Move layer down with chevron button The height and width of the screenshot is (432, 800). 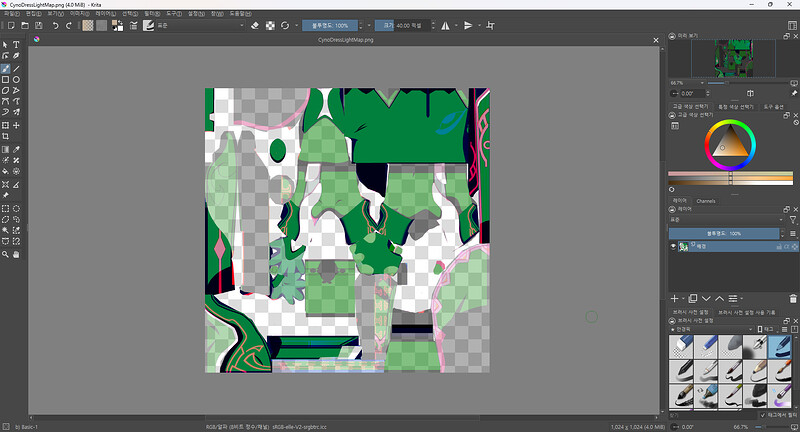(706, 298)
